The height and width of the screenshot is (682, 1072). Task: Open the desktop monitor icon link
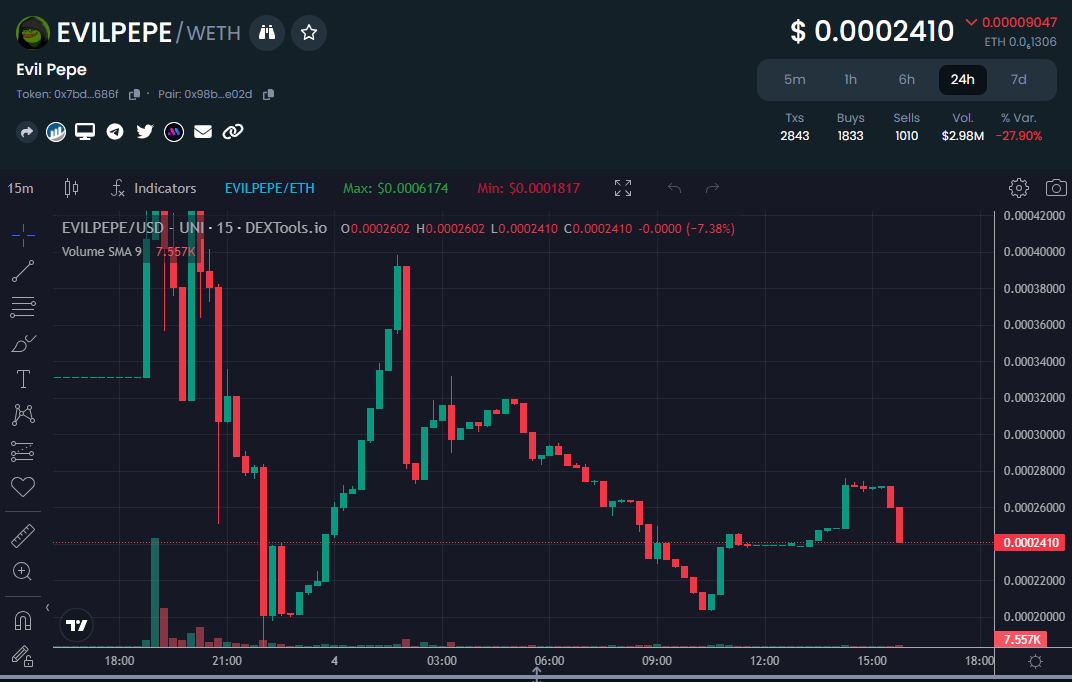click(85, 132)
